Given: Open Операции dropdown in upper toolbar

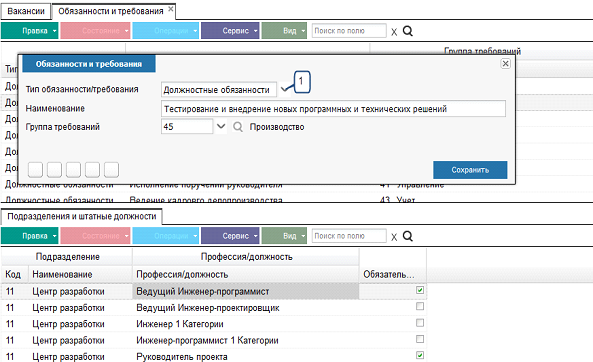Looking at the screenshot, I should click(166, 31).
